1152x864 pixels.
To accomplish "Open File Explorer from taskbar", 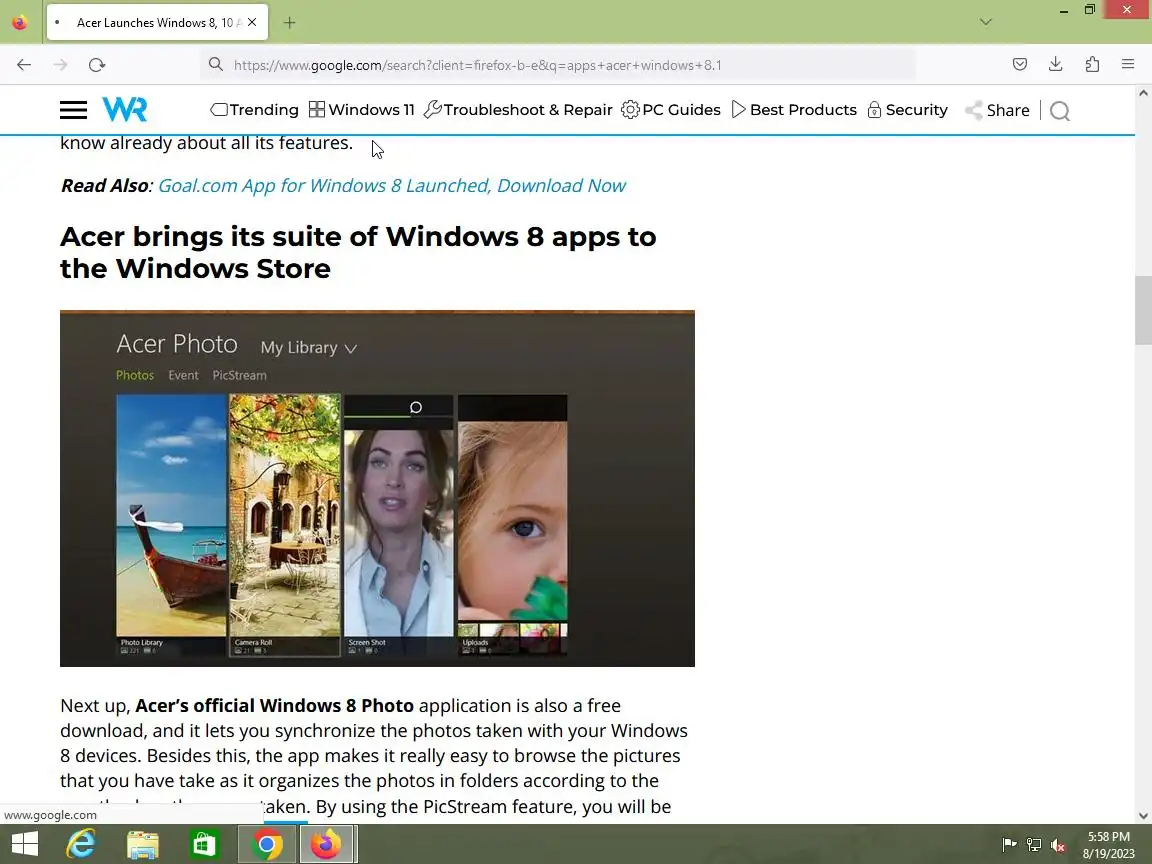I will click(x=143, y=844).
